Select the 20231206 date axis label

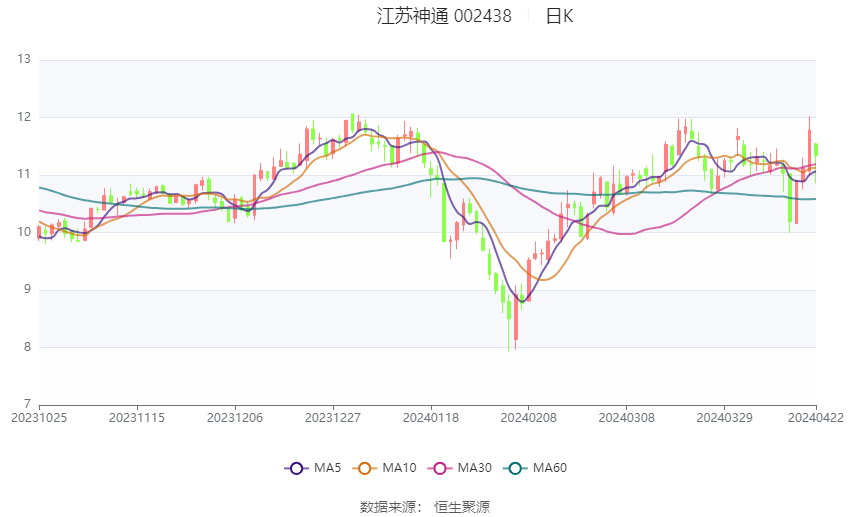click(x=235, y=418)
